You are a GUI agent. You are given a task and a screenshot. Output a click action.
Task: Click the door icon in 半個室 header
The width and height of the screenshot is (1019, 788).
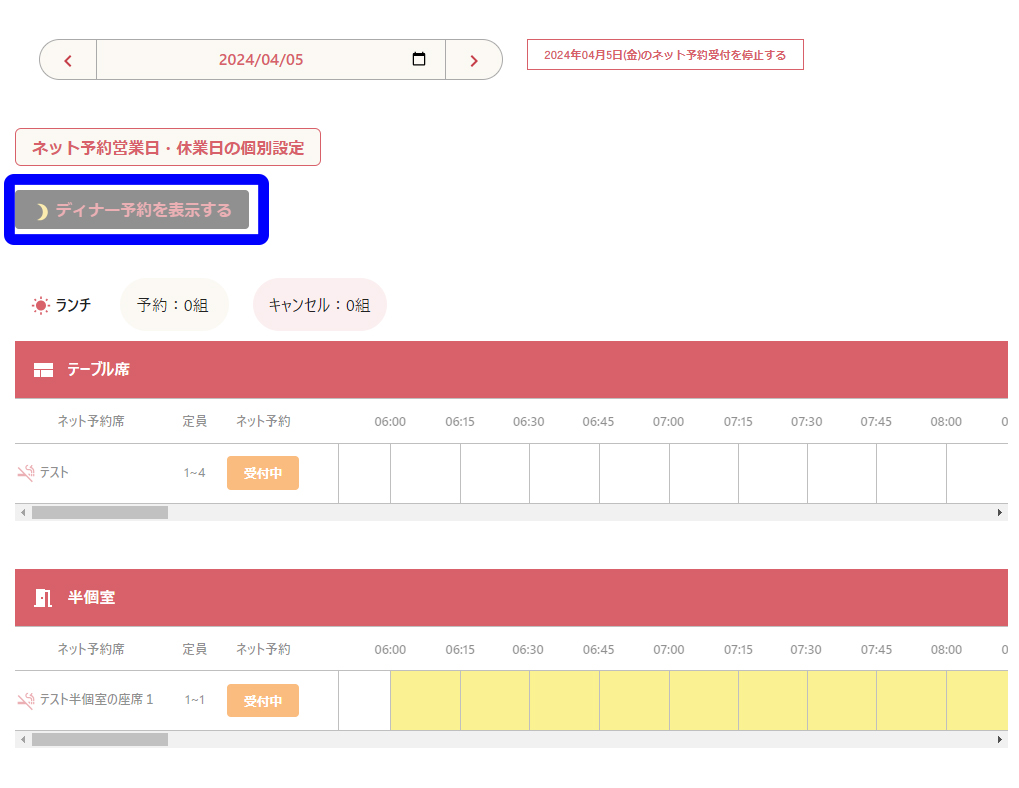(43, 598)
